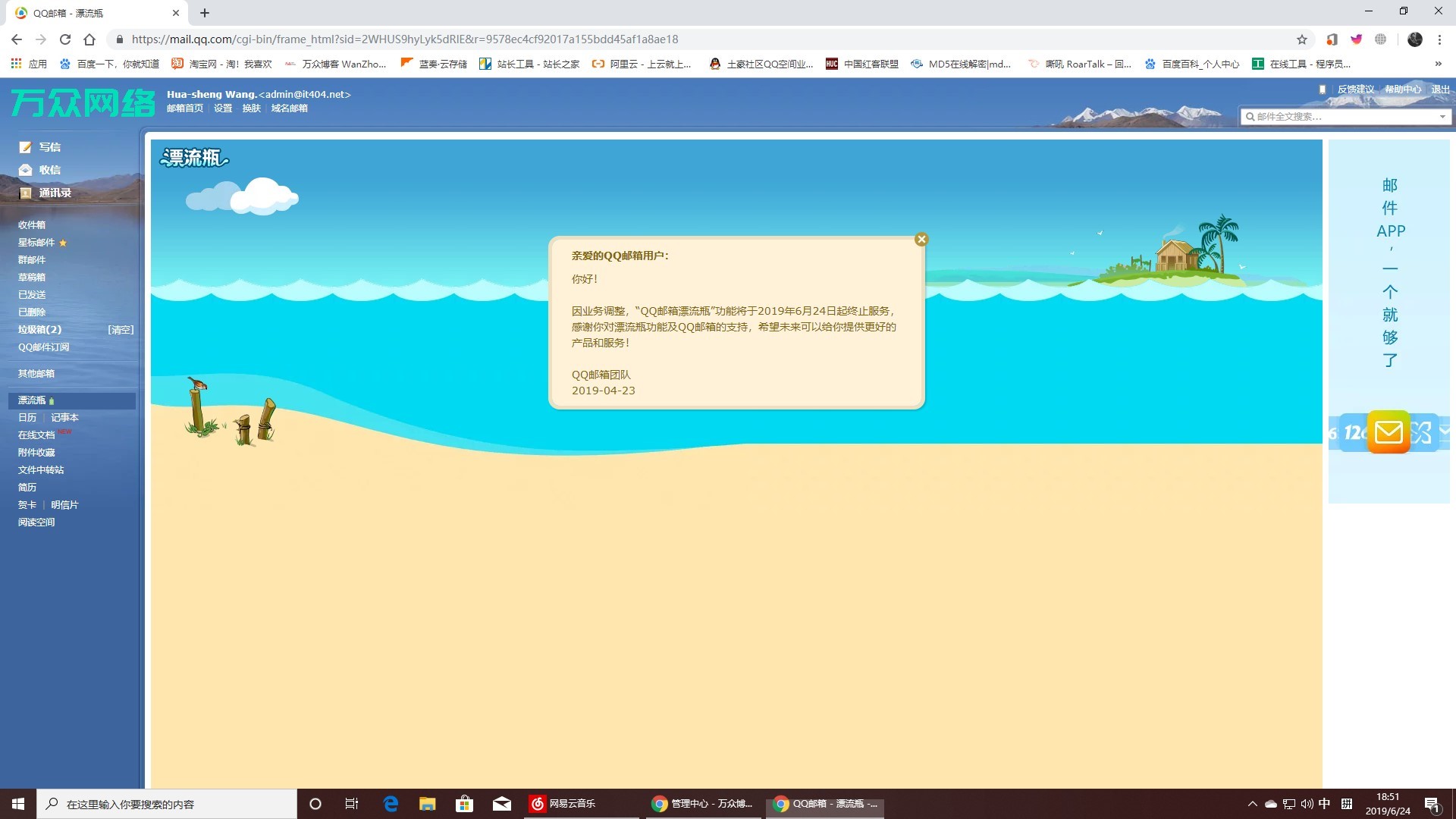Image resolution: width=1456 pixels, height=819 pixels.
Task: Reload the page with the refresh icon
Action: (65, 39)
